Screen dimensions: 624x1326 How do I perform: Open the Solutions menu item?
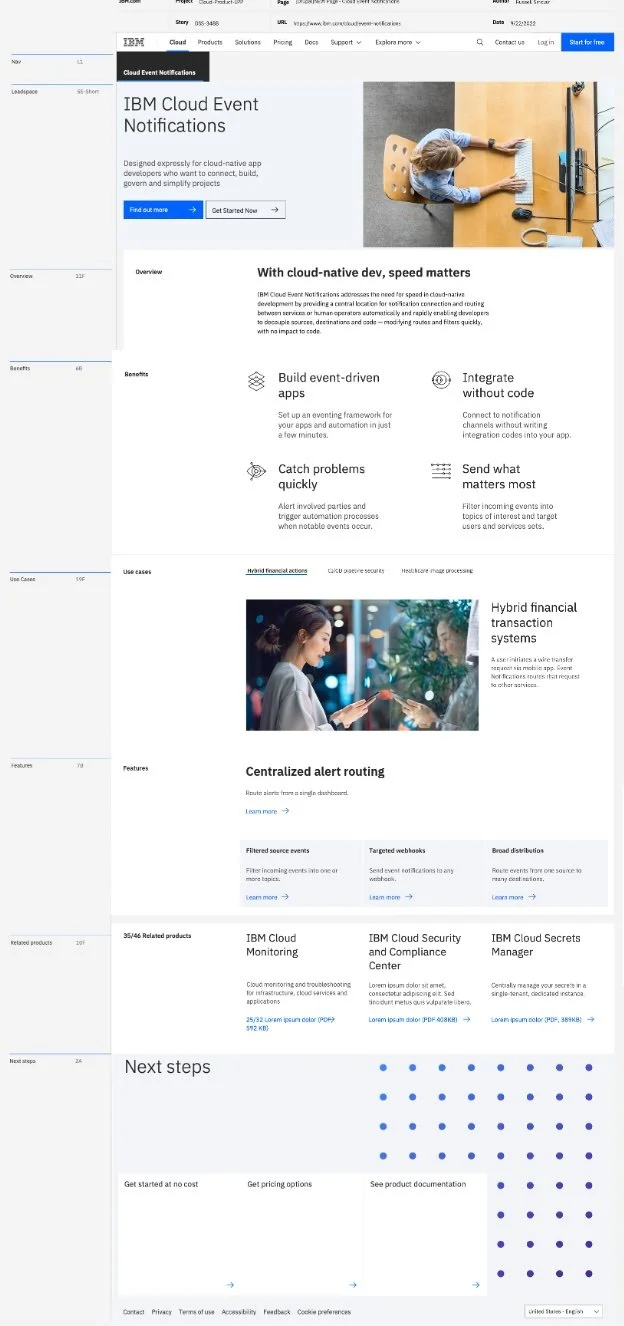tap(248, 42)
